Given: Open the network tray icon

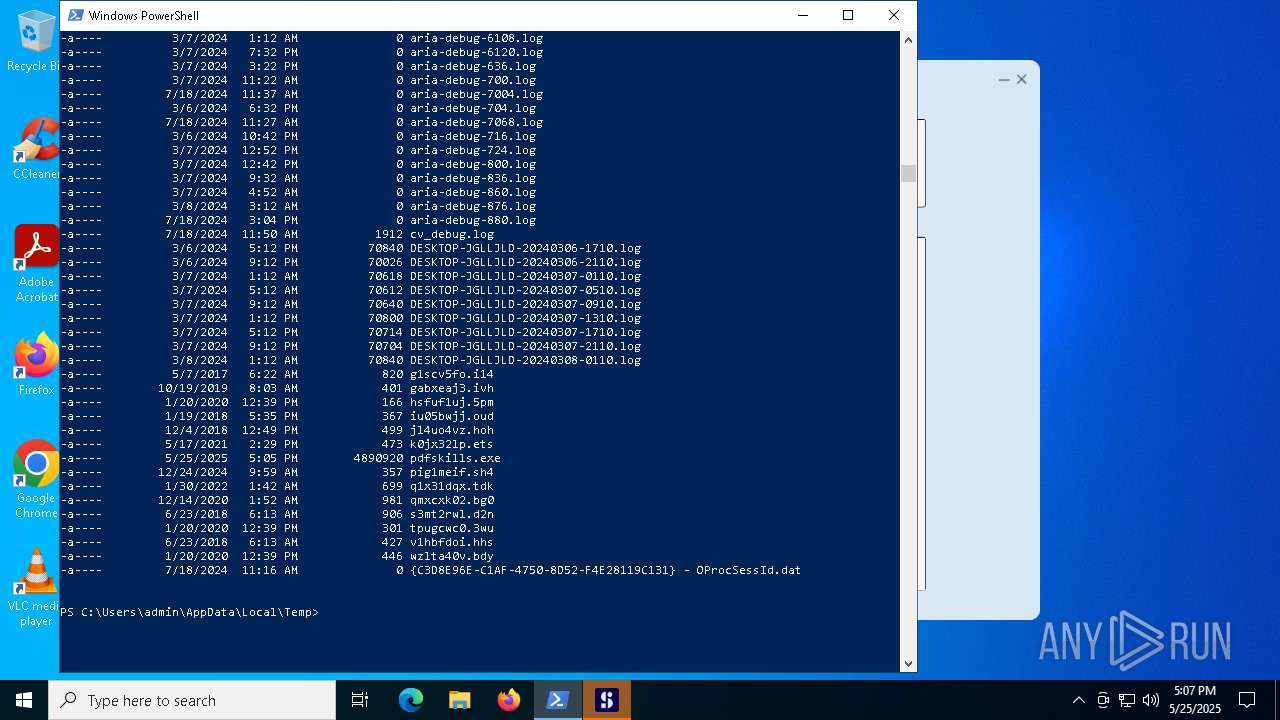Looking at the screenshot, I should pos(1127,700).
